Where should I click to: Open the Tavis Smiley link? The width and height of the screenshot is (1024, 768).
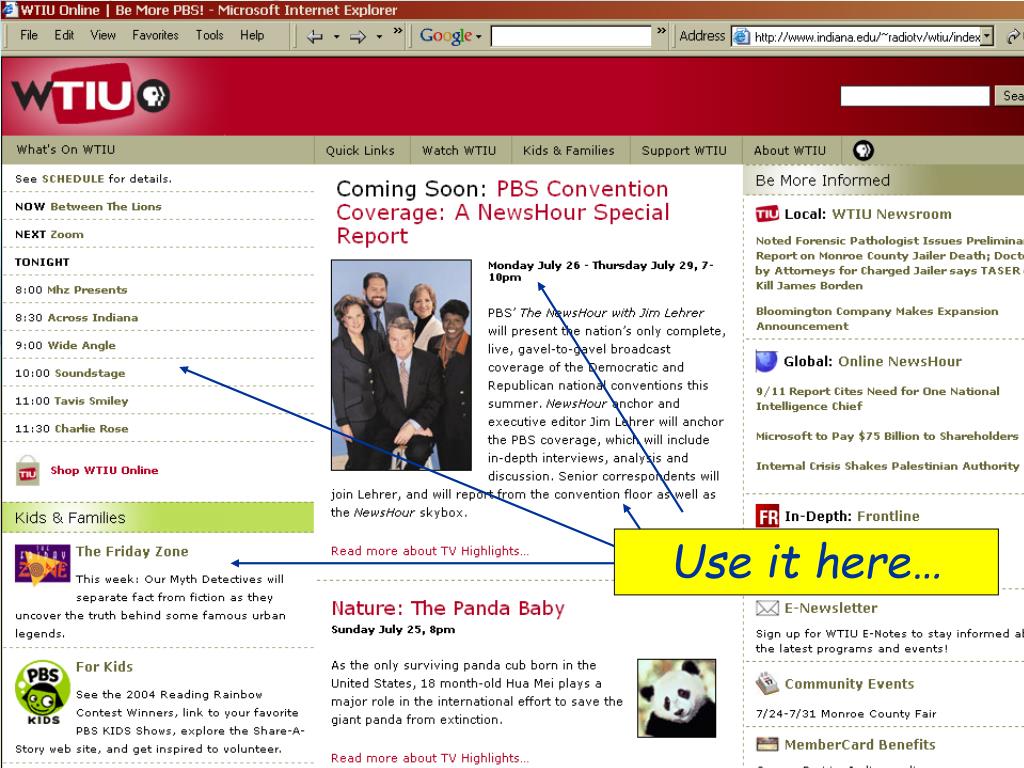[91, 401]
